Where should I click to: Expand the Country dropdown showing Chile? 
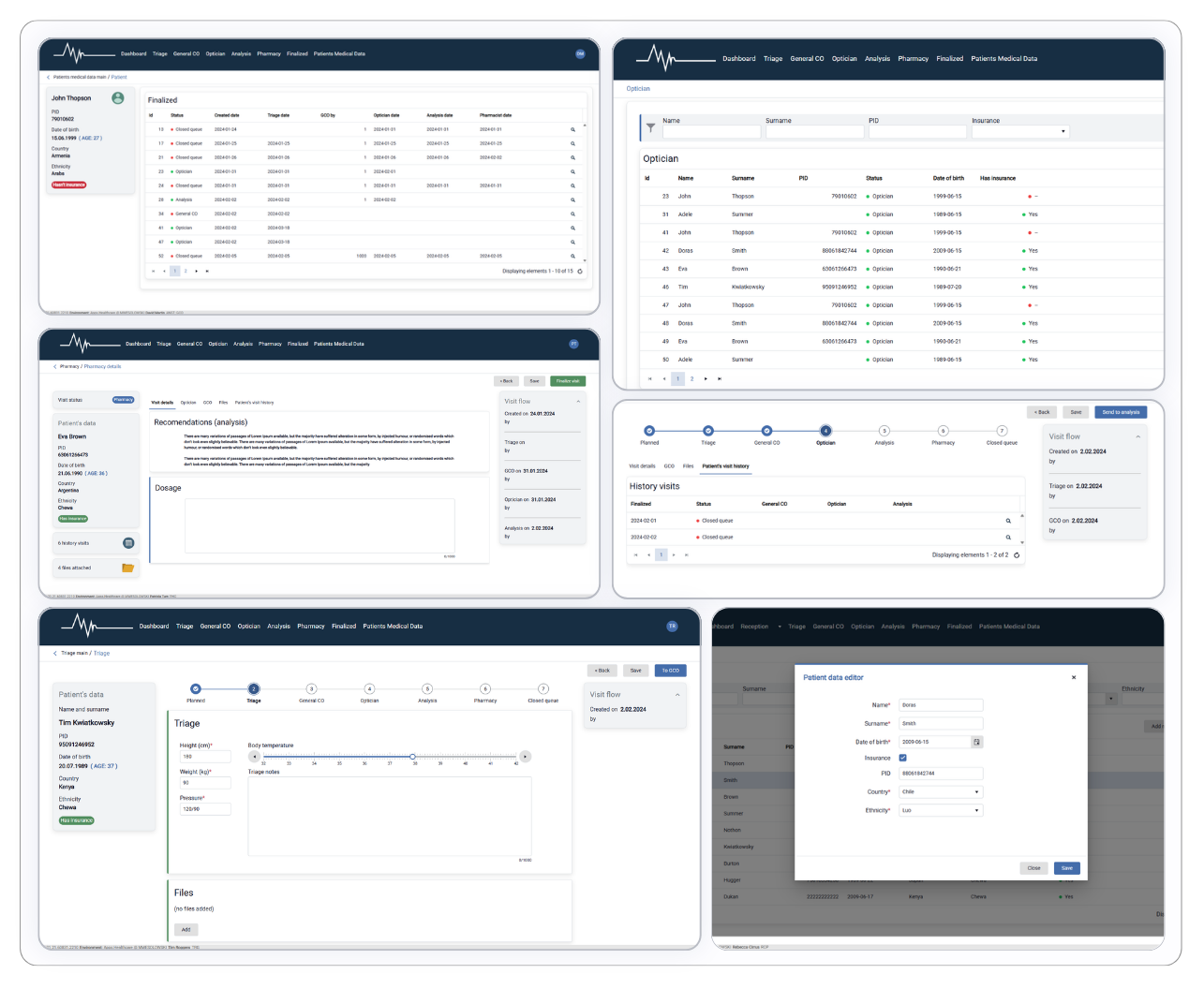point(941,791)
